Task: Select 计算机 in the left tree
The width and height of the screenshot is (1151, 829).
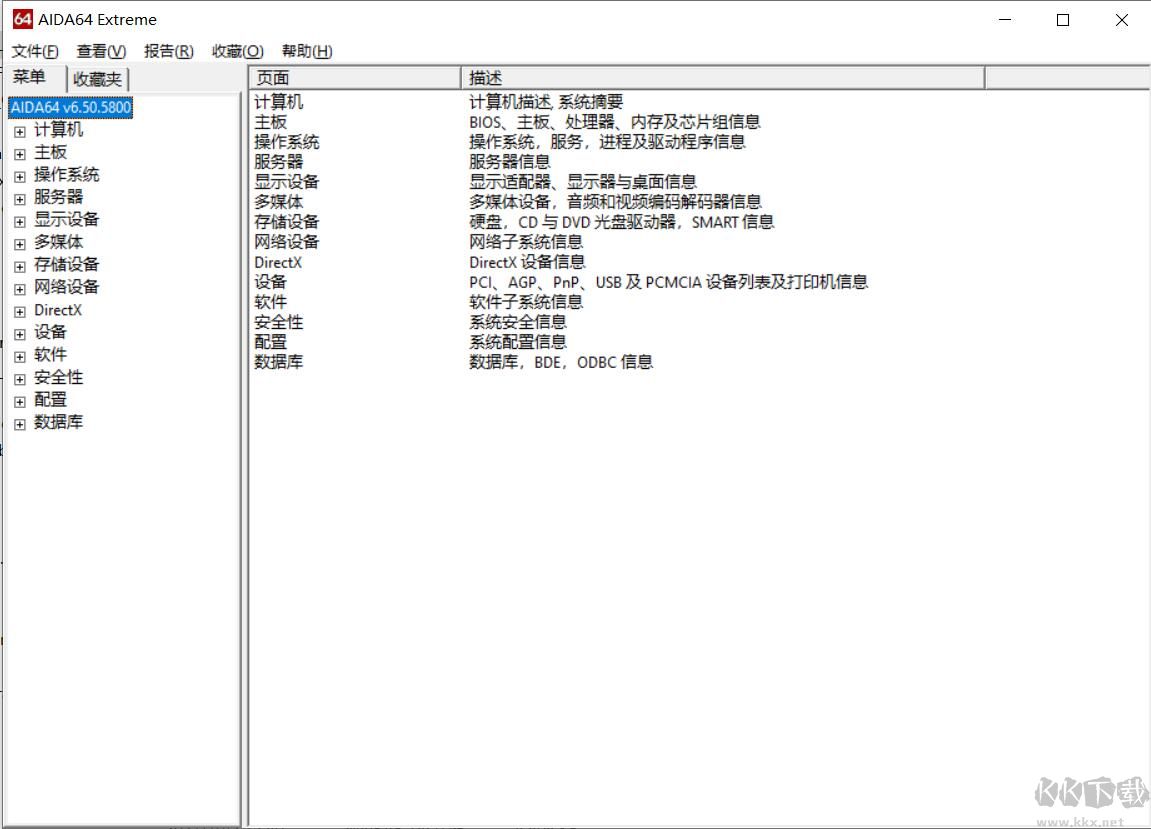Action: tap(59, 130)
